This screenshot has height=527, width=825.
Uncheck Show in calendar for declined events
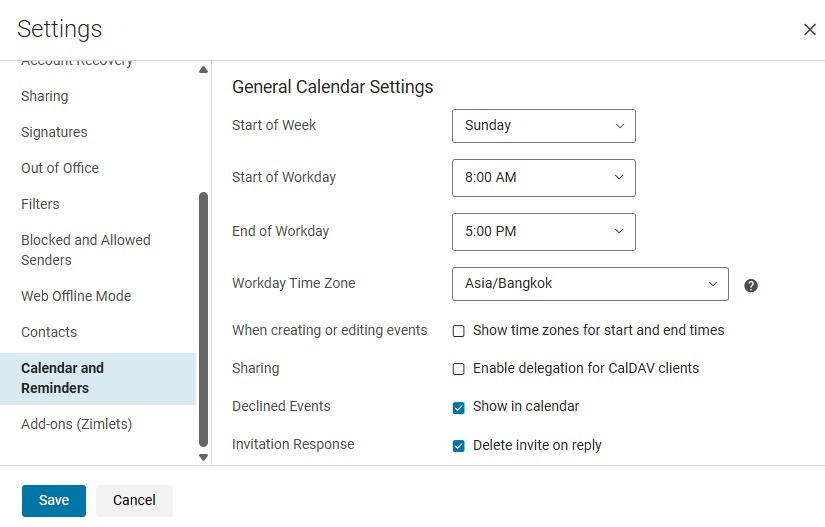pos(459,407)
